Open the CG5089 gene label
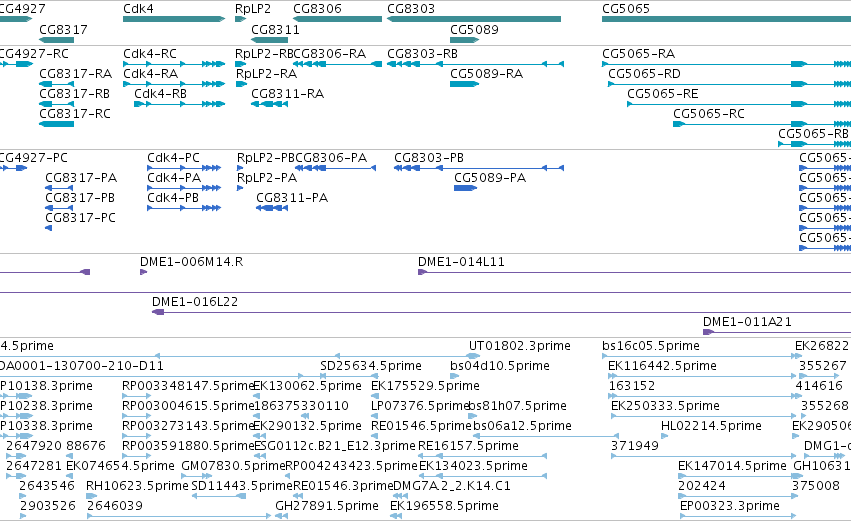The image size is (851, 521). (474, 29)
